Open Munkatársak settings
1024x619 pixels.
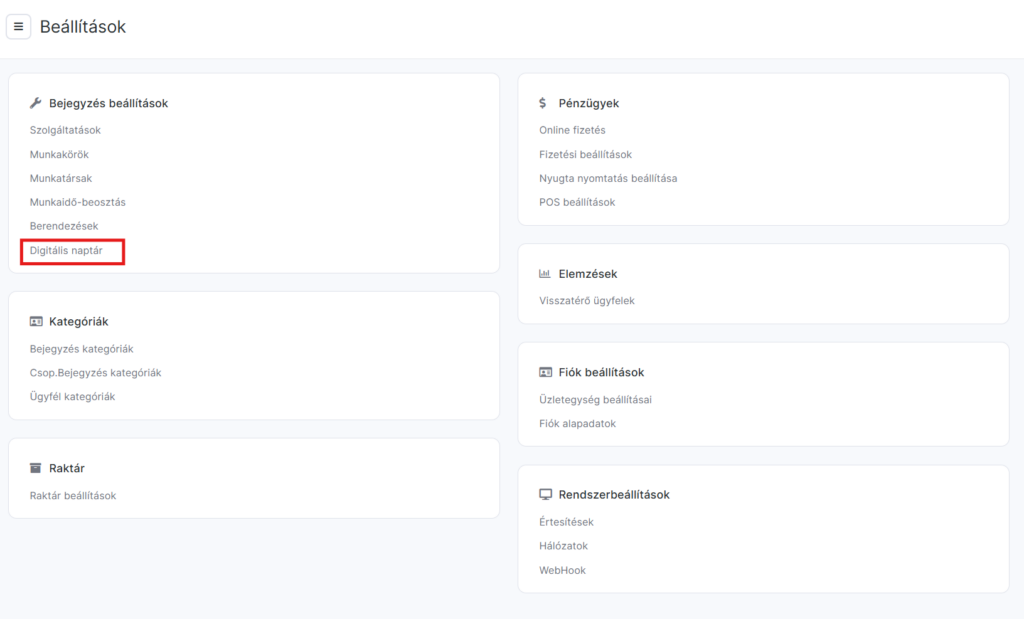(x=61, y=178)
